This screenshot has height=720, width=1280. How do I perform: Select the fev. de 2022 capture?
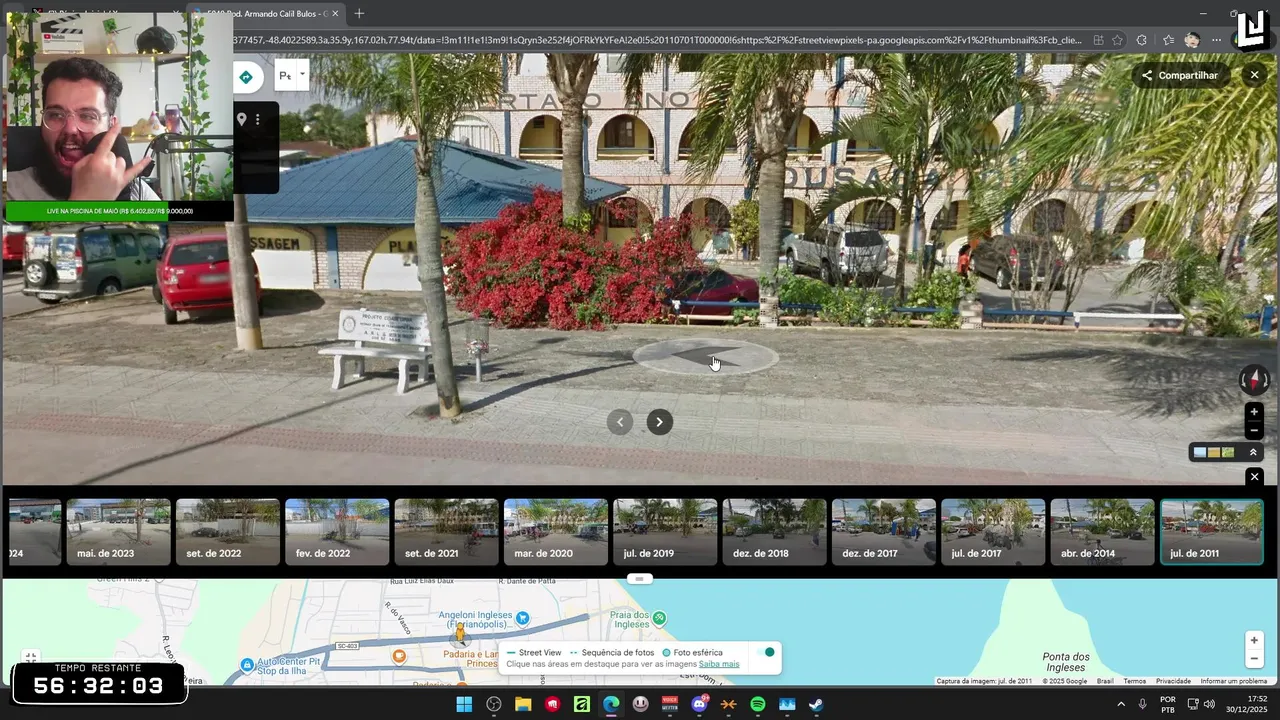[337, 532]
